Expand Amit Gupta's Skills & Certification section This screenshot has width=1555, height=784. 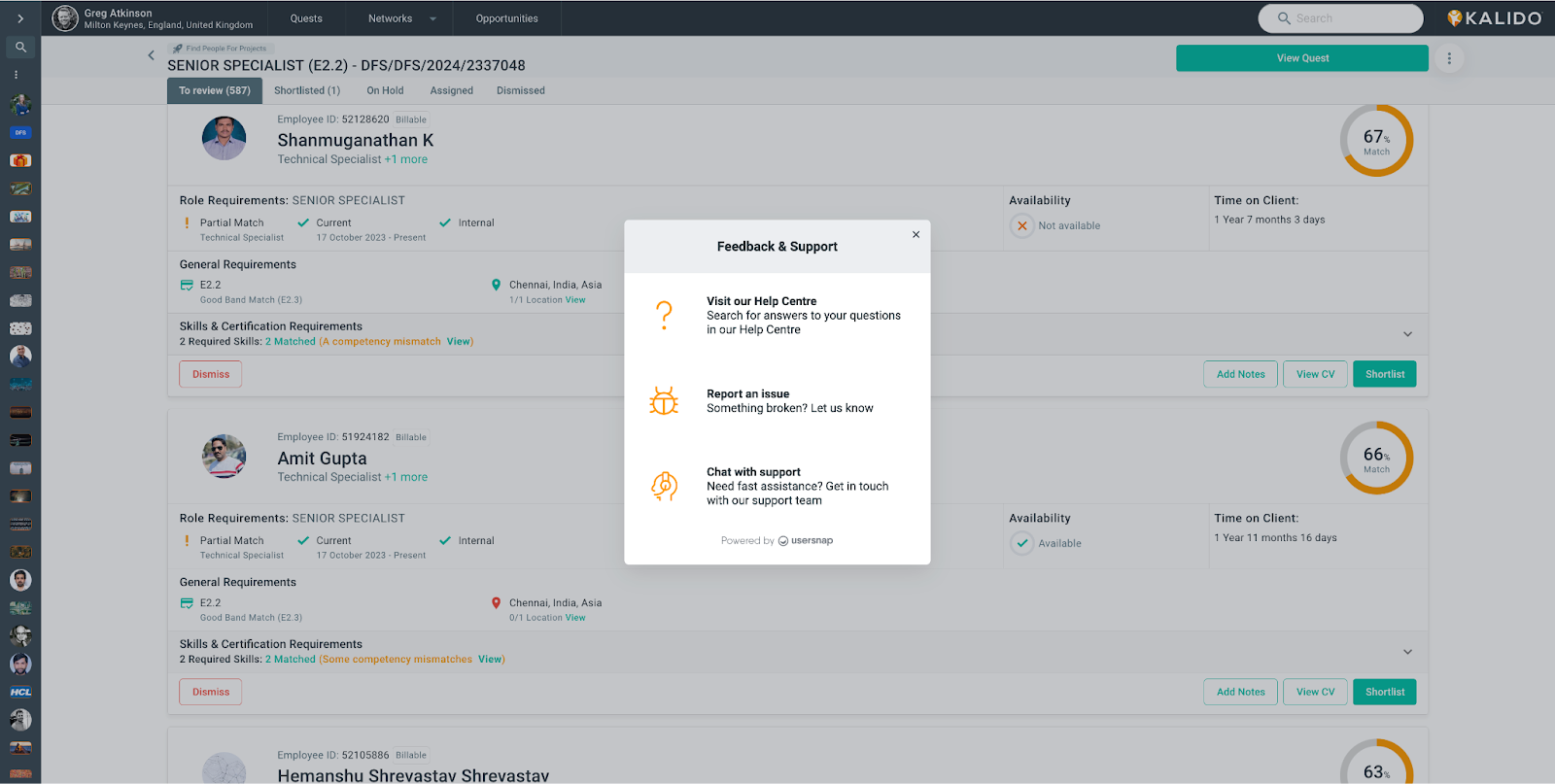(1407, 652)
